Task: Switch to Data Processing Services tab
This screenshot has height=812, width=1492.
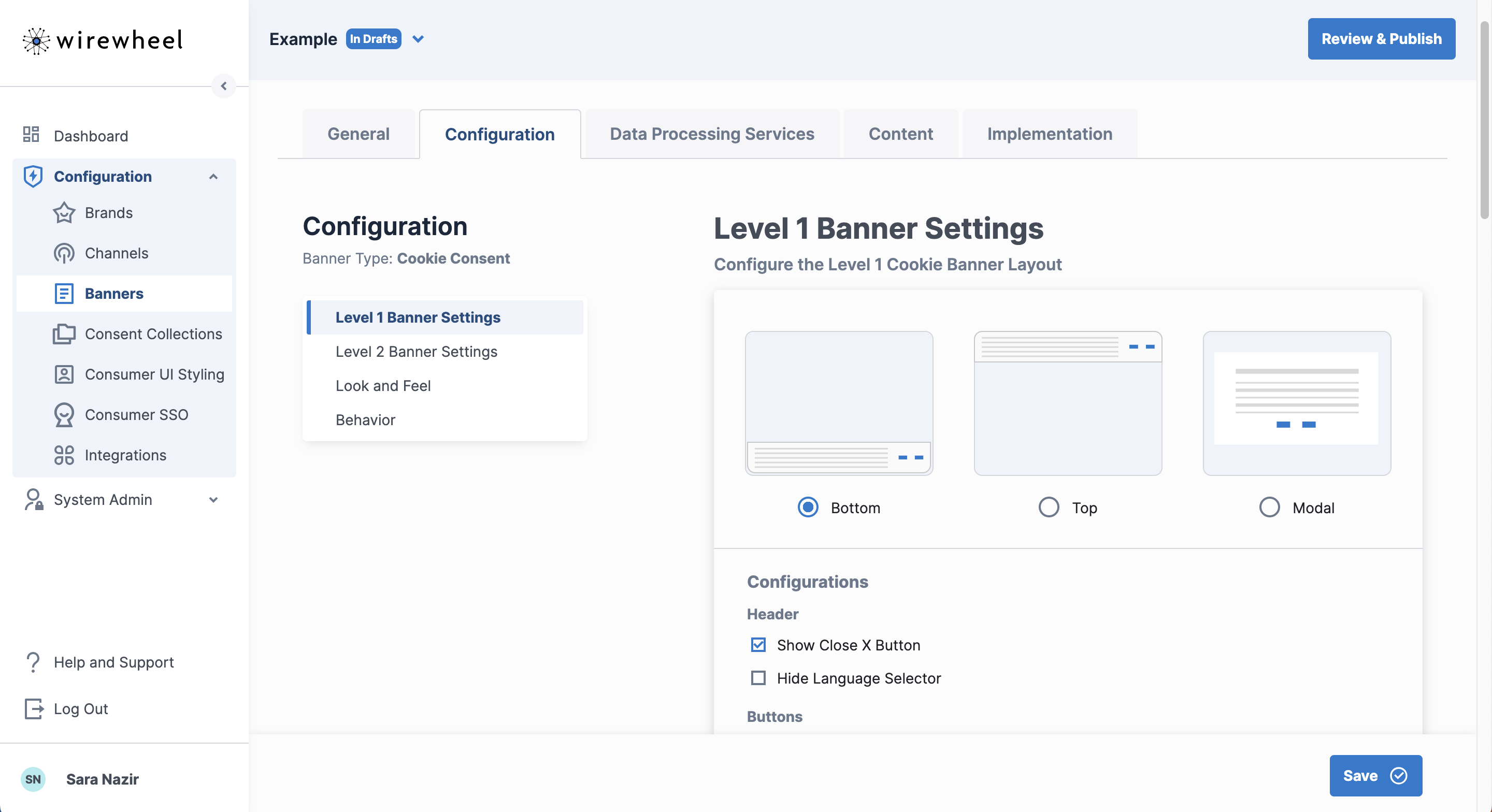Action: (x=712, y=134)
